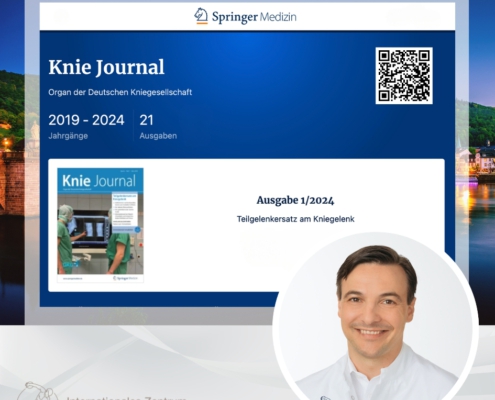
Task: Open the Knie Journal cover thumbnail
Action: [100, 225]
